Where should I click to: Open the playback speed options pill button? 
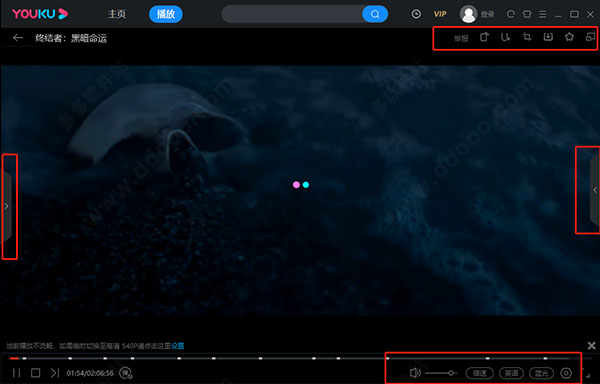[x=479, y=373]
